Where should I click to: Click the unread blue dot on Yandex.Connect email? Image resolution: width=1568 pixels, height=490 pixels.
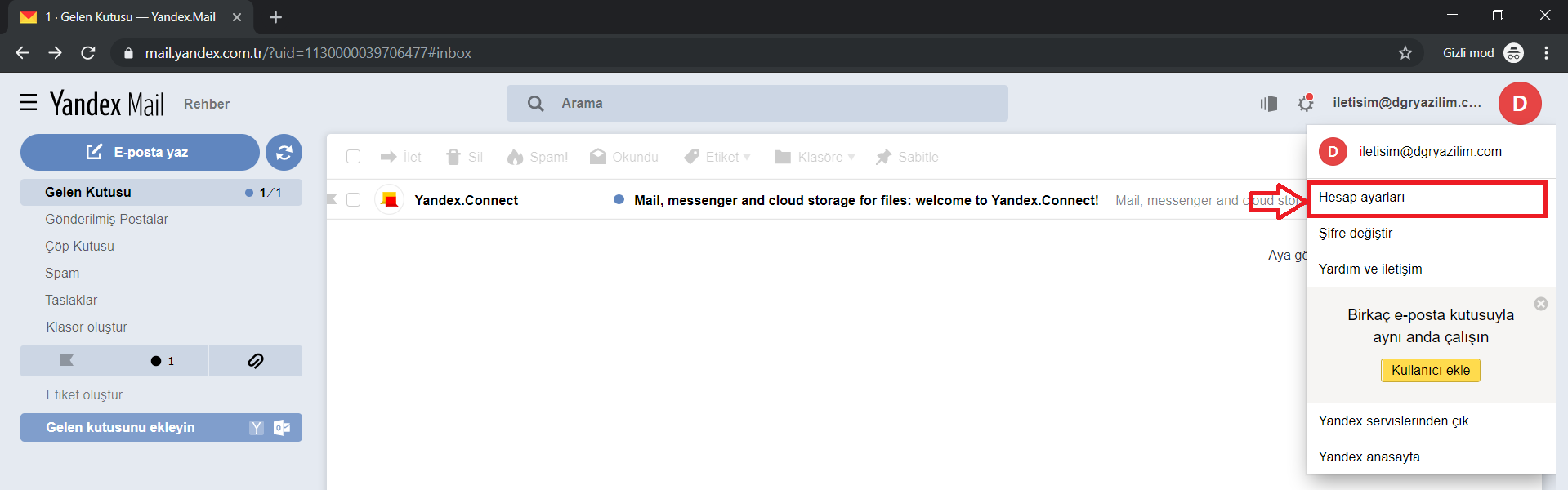coord(619,199)
